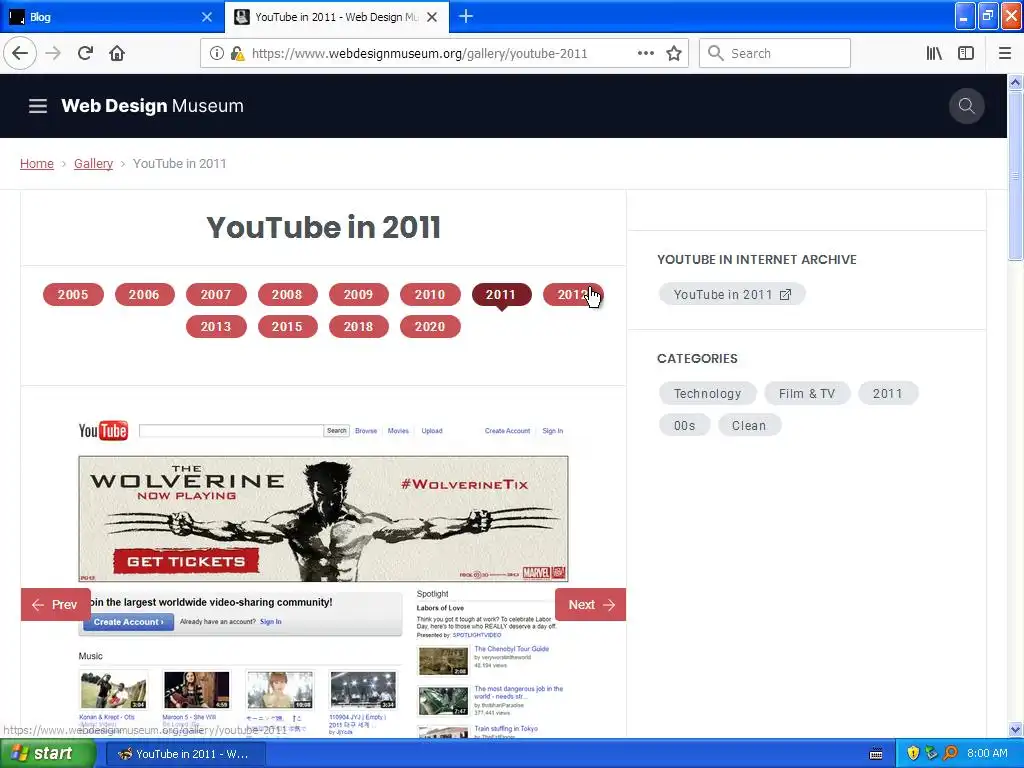Select the 2007 year pill
1024x768 pixels.
coord(216,295)
